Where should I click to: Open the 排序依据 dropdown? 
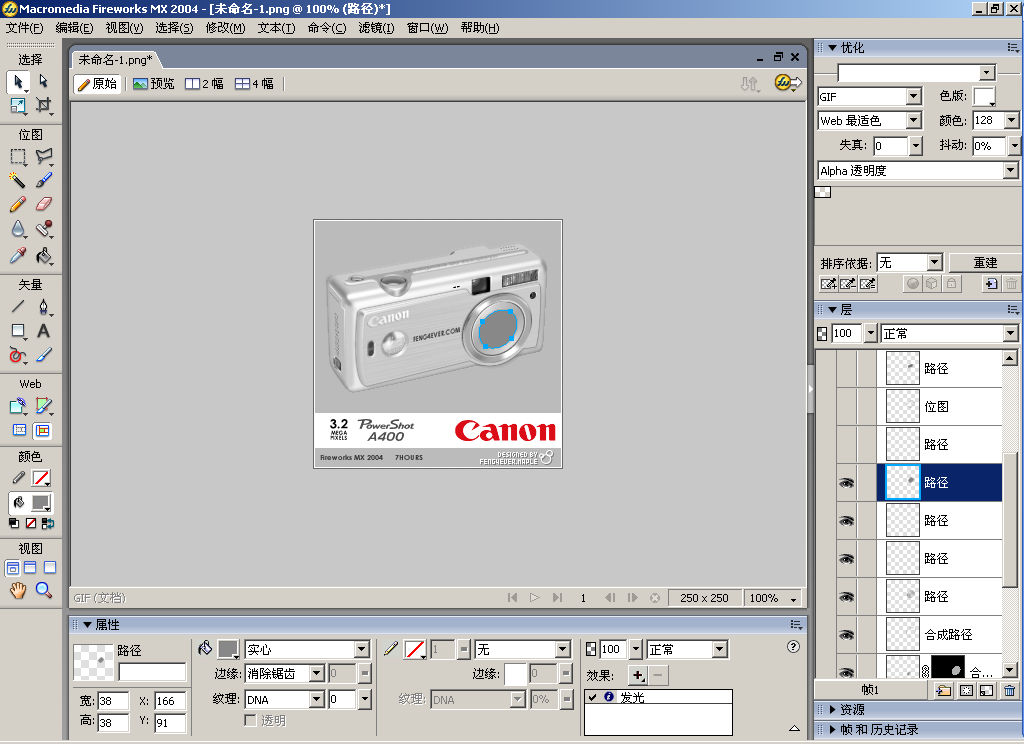(x=935, y=263)
